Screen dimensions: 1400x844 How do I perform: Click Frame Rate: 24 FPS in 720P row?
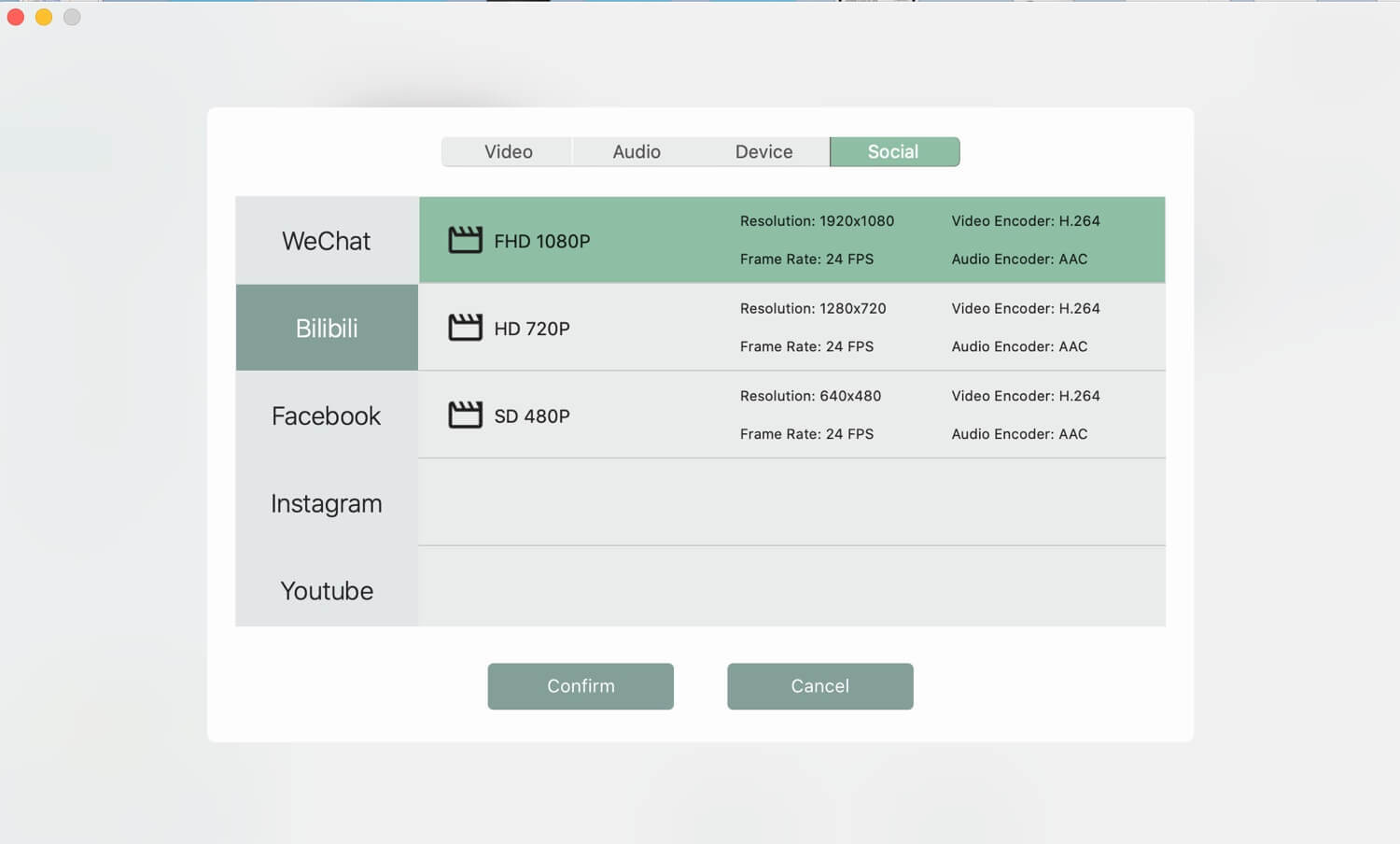(806, 346)
